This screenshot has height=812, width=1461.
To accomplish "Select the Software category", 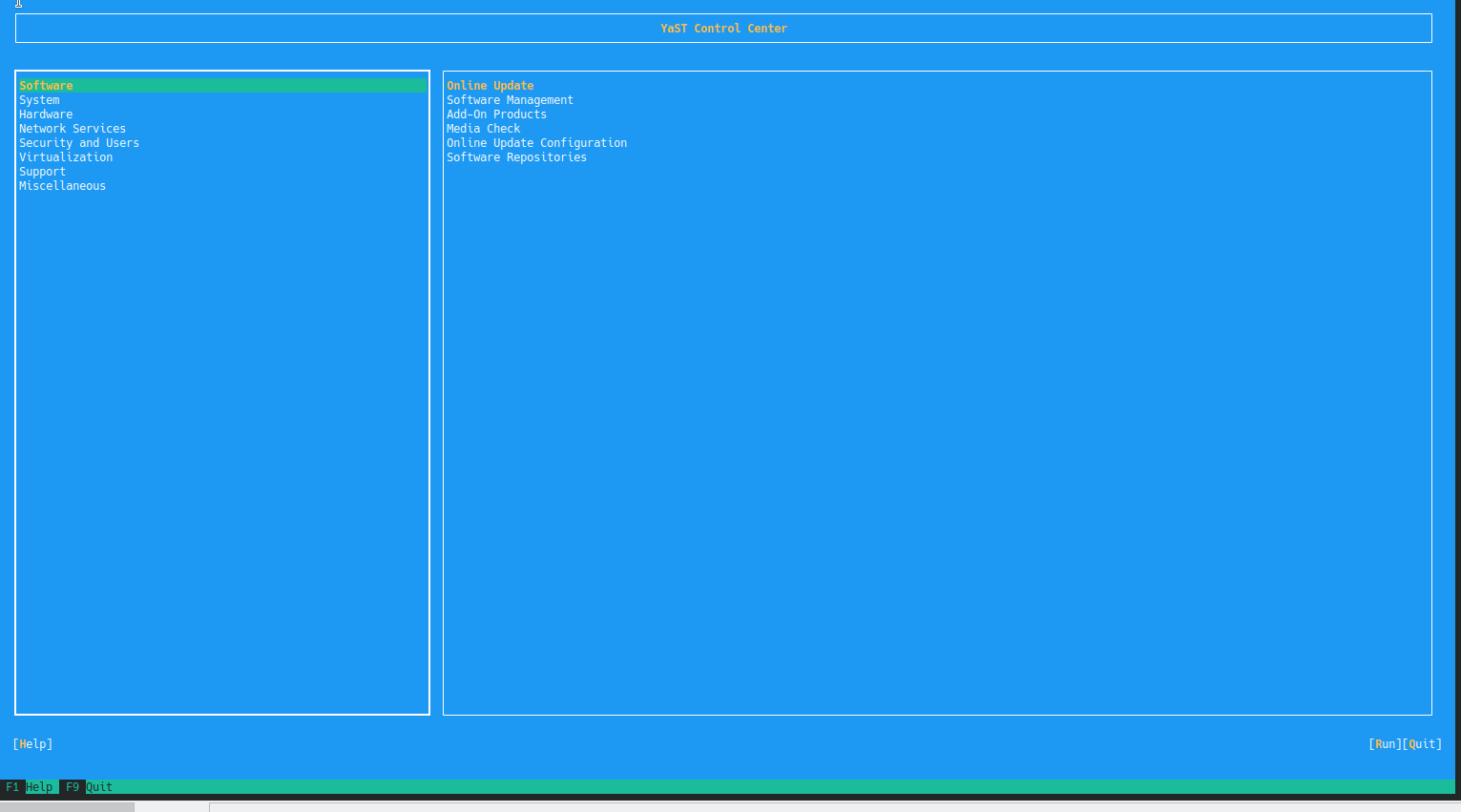I will pyautogui.click(x=46, y=85).
